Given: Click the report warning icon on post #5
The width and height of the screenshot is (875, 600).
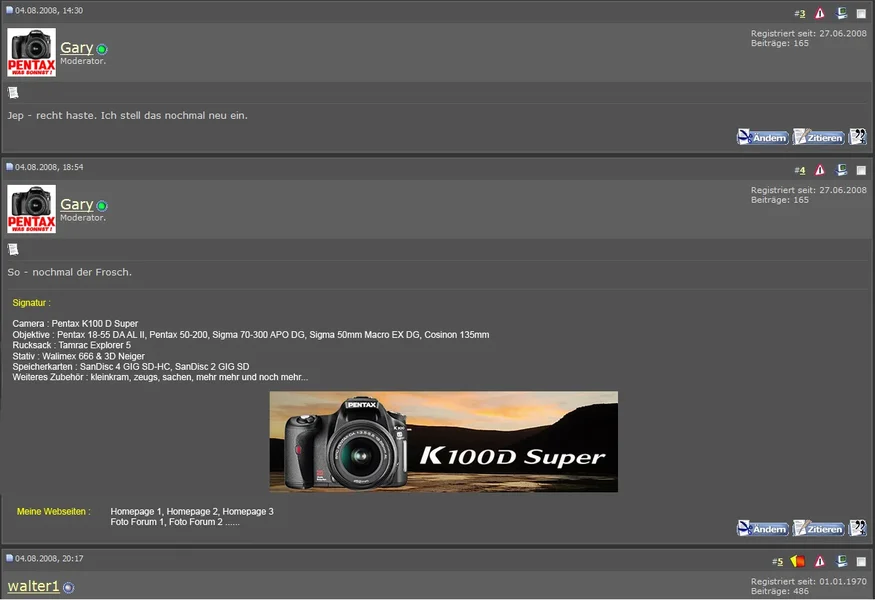Looking at the screenshot, I should tap(819, 561).
